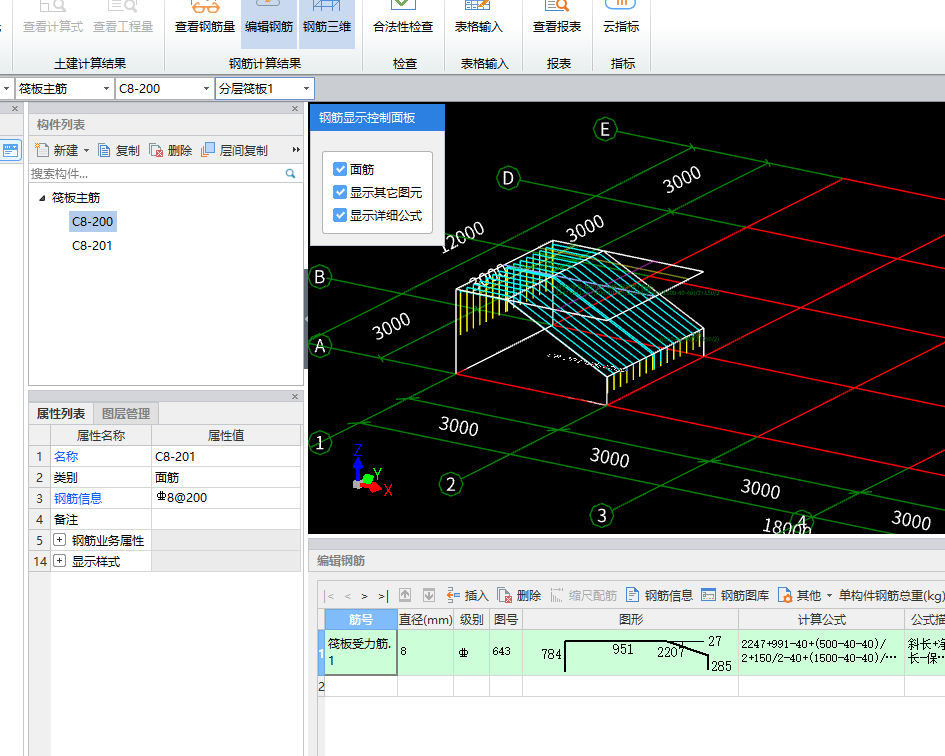Toggle 显示其它图元 checkbox
The image size is (945, 756).
click(340, 192)
